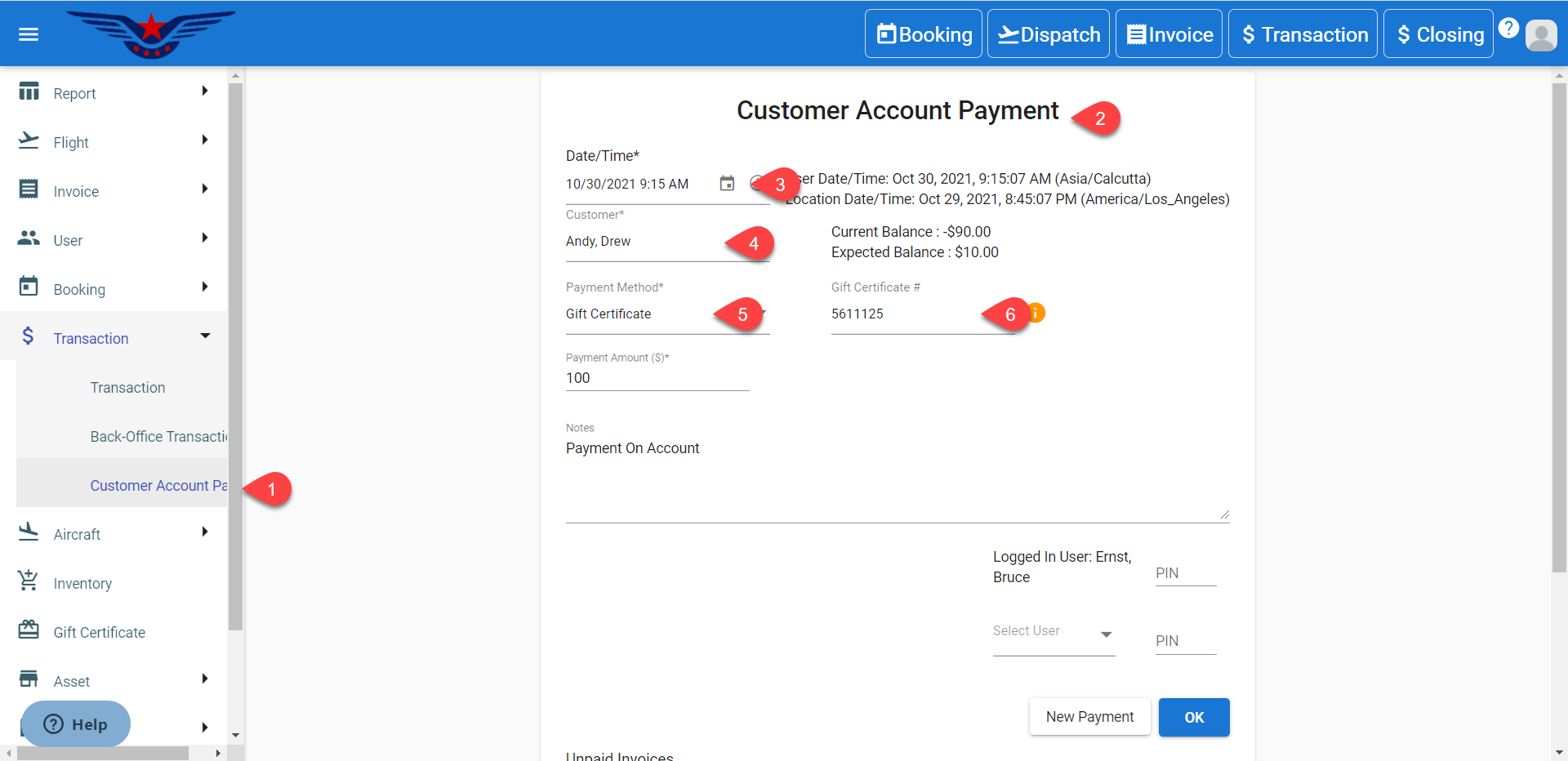Select Back-Office Transaction submenu item
Screen dimensions: 1568x761
[x=158, y=437]
